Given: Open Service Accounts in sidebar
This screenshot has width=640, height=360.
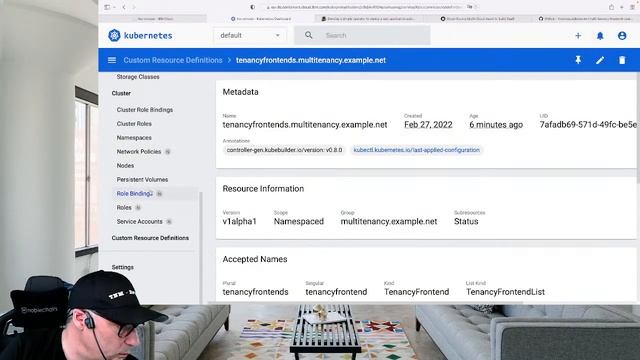Looking at the screenshot, I should click(140, 221).
